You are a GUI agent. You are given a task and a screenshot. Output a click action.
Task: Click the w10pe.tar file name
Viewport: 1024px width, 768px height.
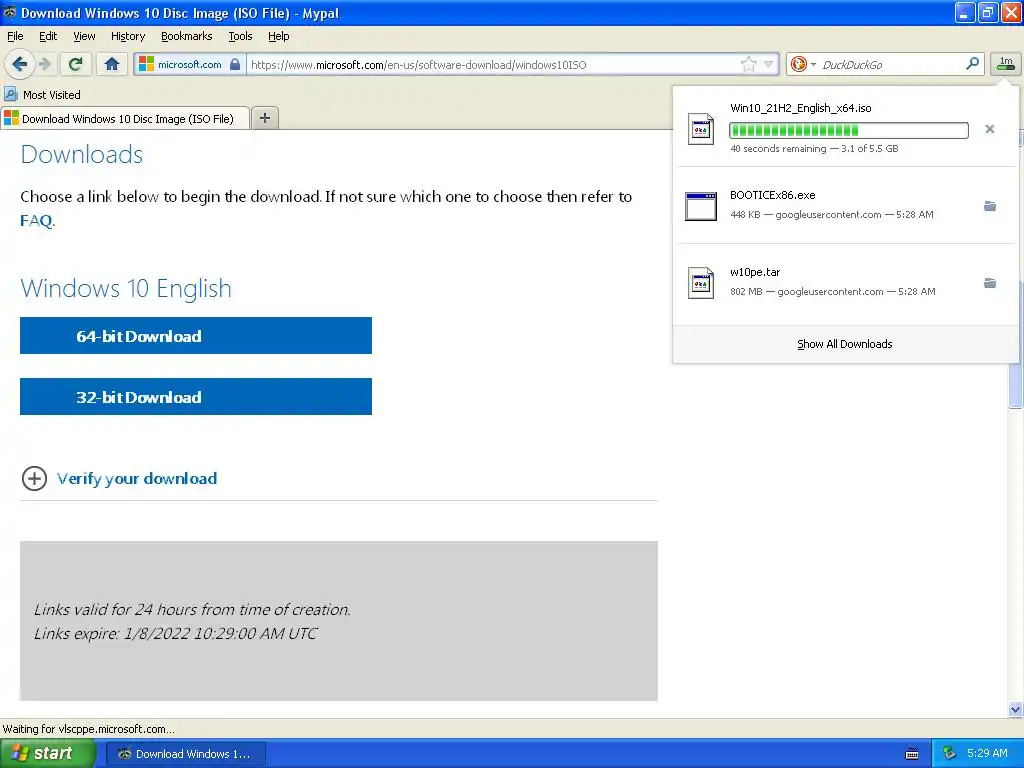click(x=755, y=272)
